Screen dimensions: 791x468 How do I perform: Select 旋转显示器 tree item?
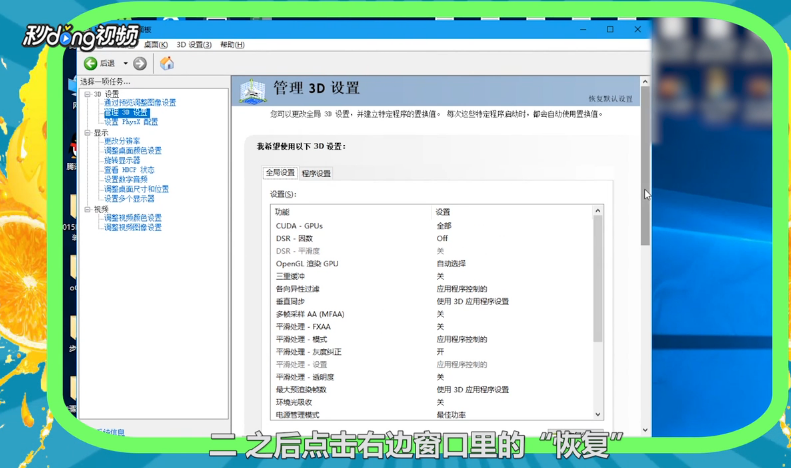[122, 160]
